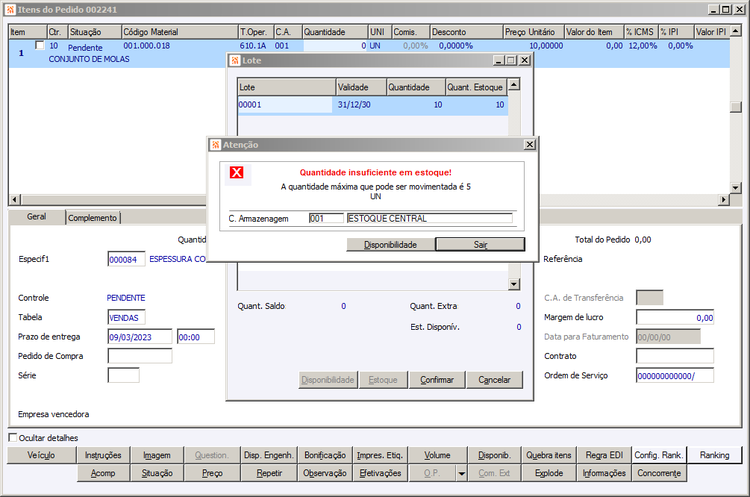Click the items grid scroll-up arrow
Viewport: 750px width, 497px height.
coord(736,31)
